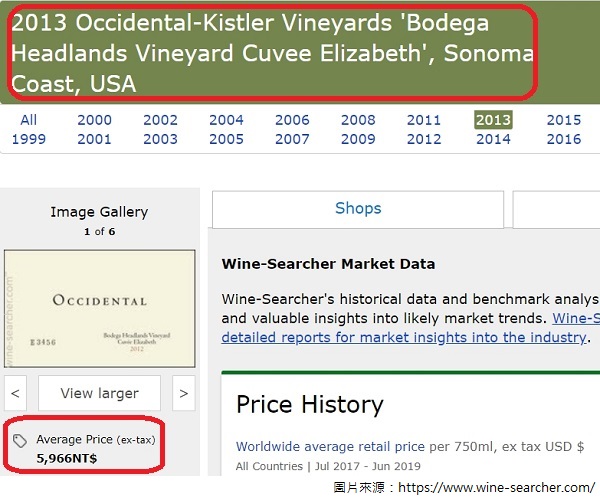This screenshot has width=600, height=498.
Task: Choose the 2000 vintage
Action: [95, 120]
